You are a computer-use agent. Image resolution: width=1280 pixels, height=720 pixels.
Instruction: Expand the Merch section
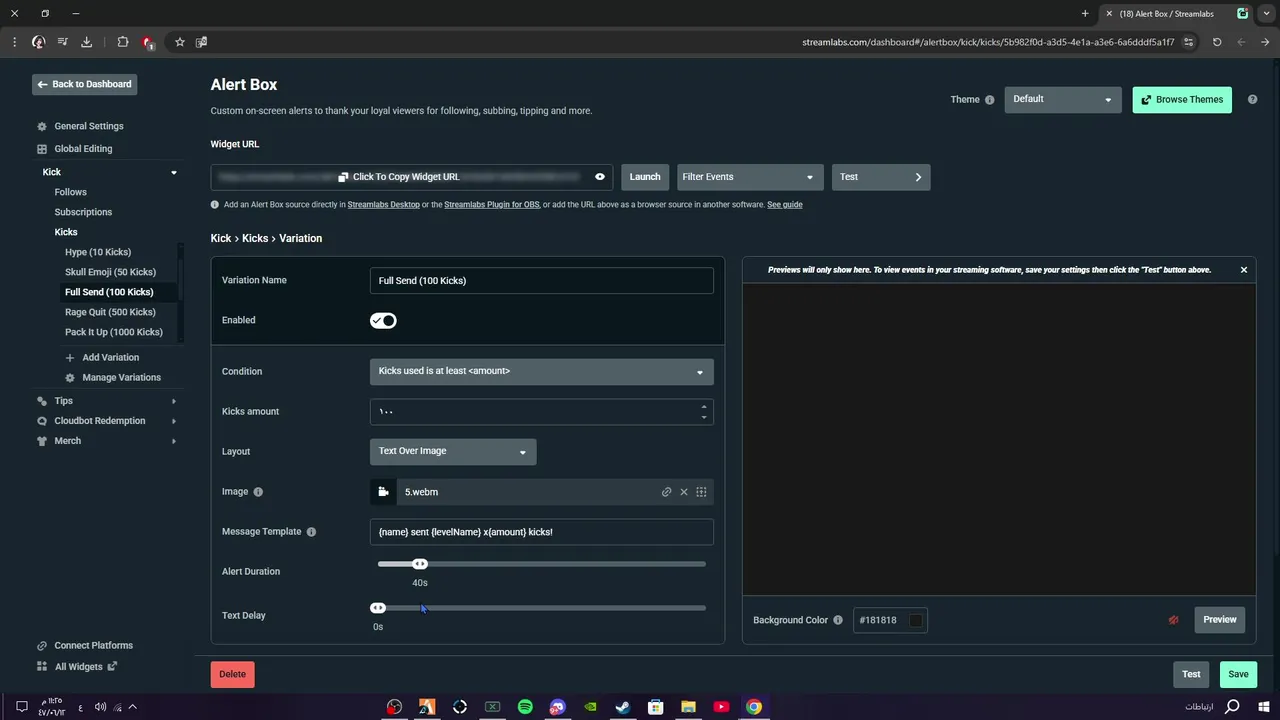174,441
